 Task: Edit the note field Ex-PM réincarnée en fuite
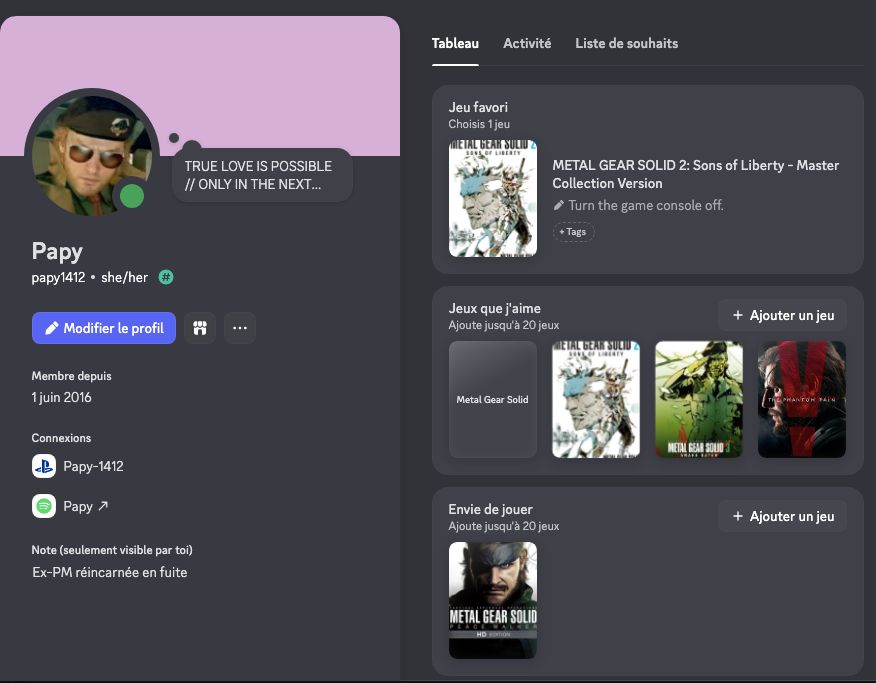pyautogui.click(x=110, y=572)
